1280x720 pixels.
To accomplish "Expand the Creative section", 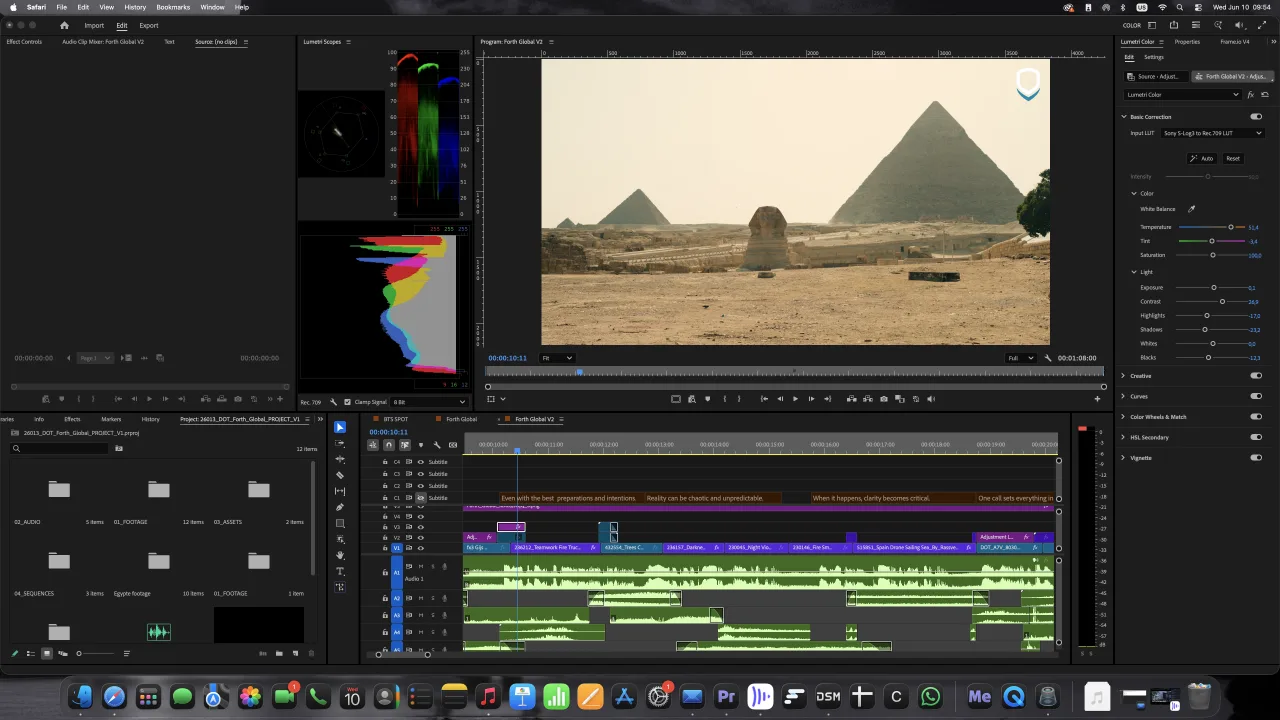I will point(1123,376).
